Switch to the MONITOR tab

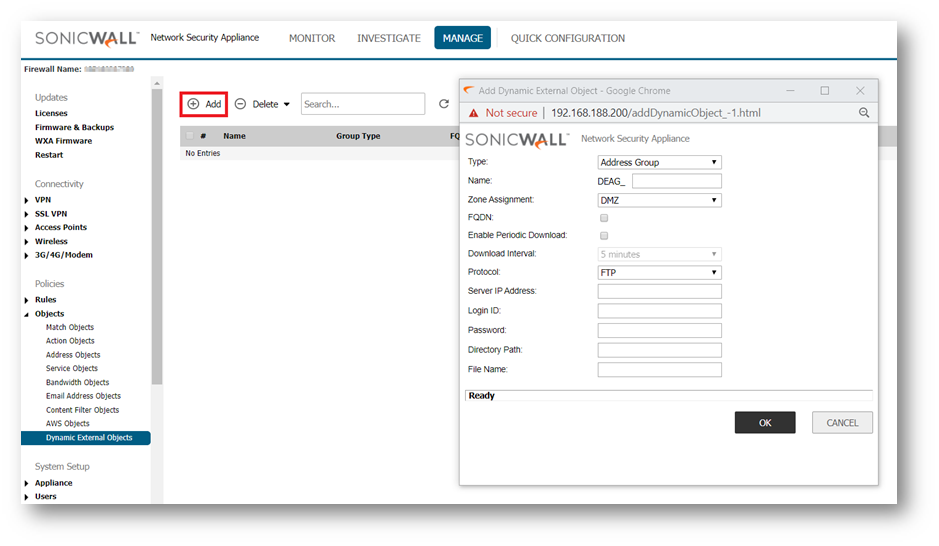(x=312, y=38)
